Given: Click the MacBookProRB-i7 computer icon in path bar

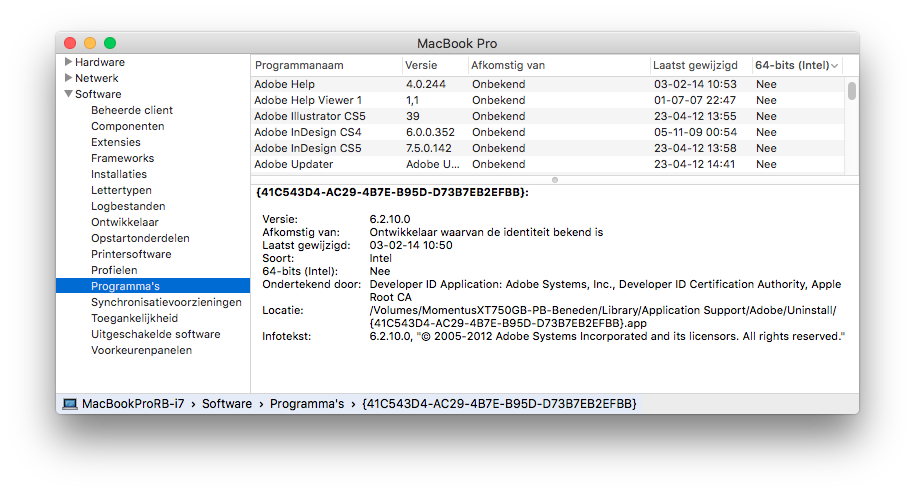Looking at the screenshot, I should click(x=70, y=404).
